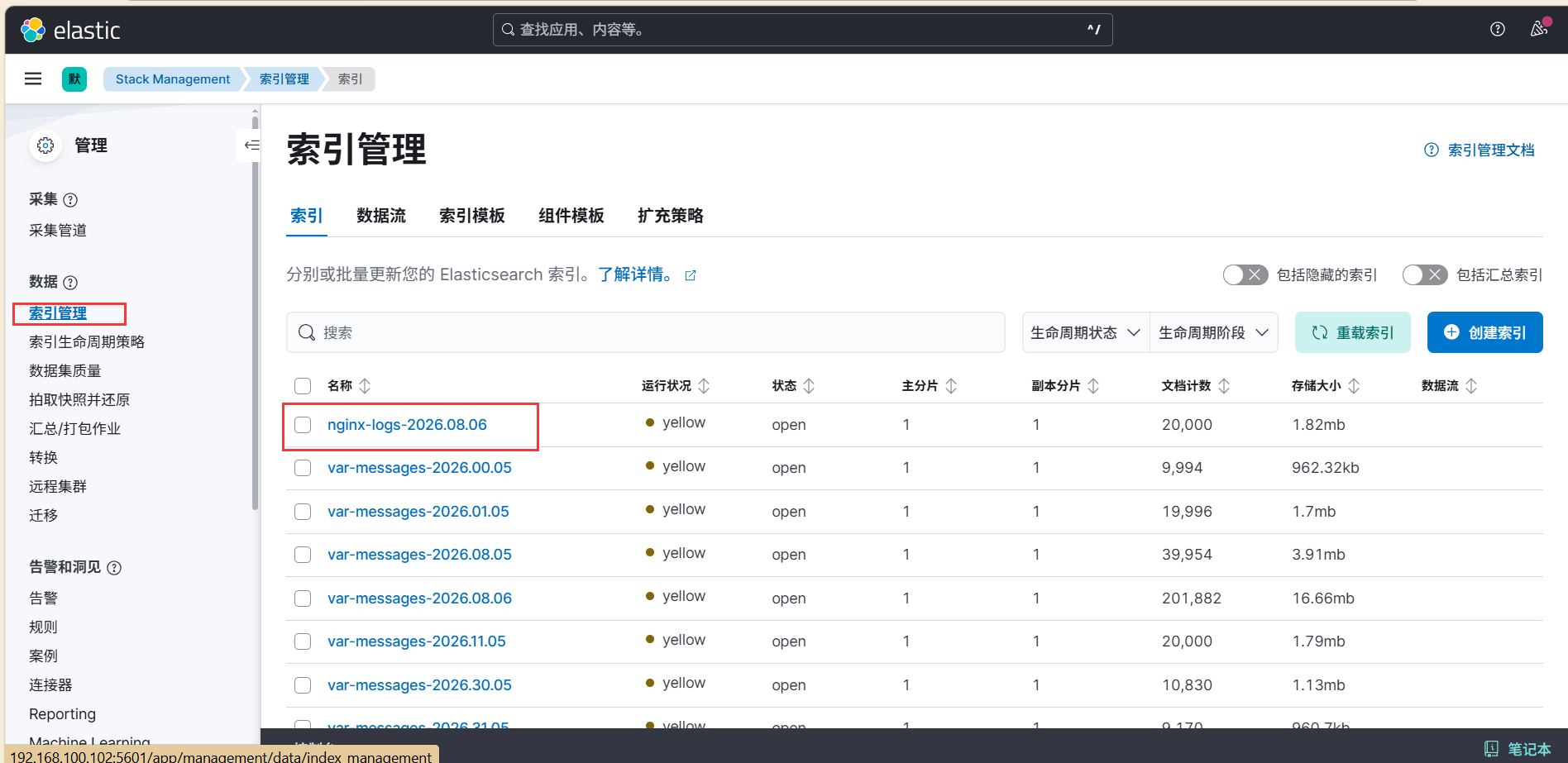Sort table by 数据流 column arrows
This screenshot has width=1568, height=763.
1471,386
